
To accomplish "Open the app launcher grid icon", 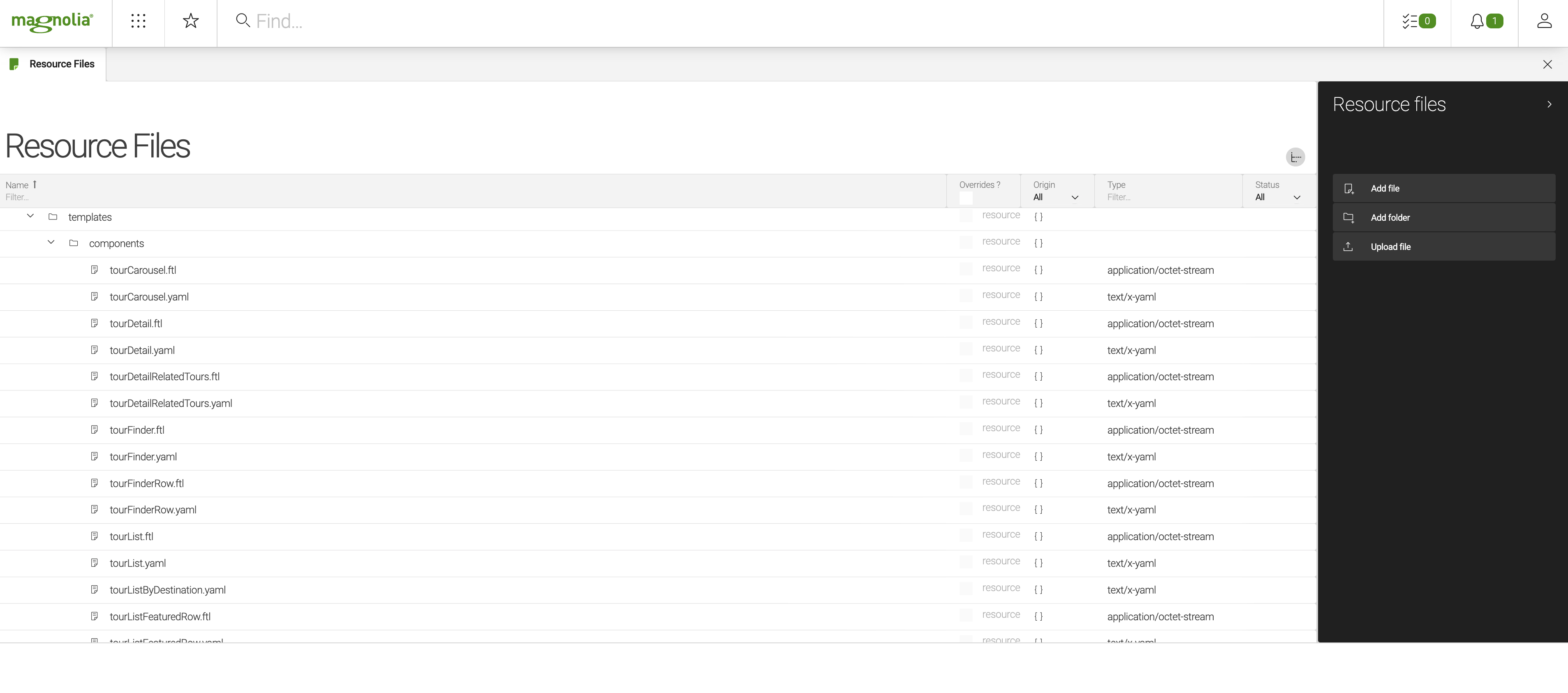I will point(138,21).
